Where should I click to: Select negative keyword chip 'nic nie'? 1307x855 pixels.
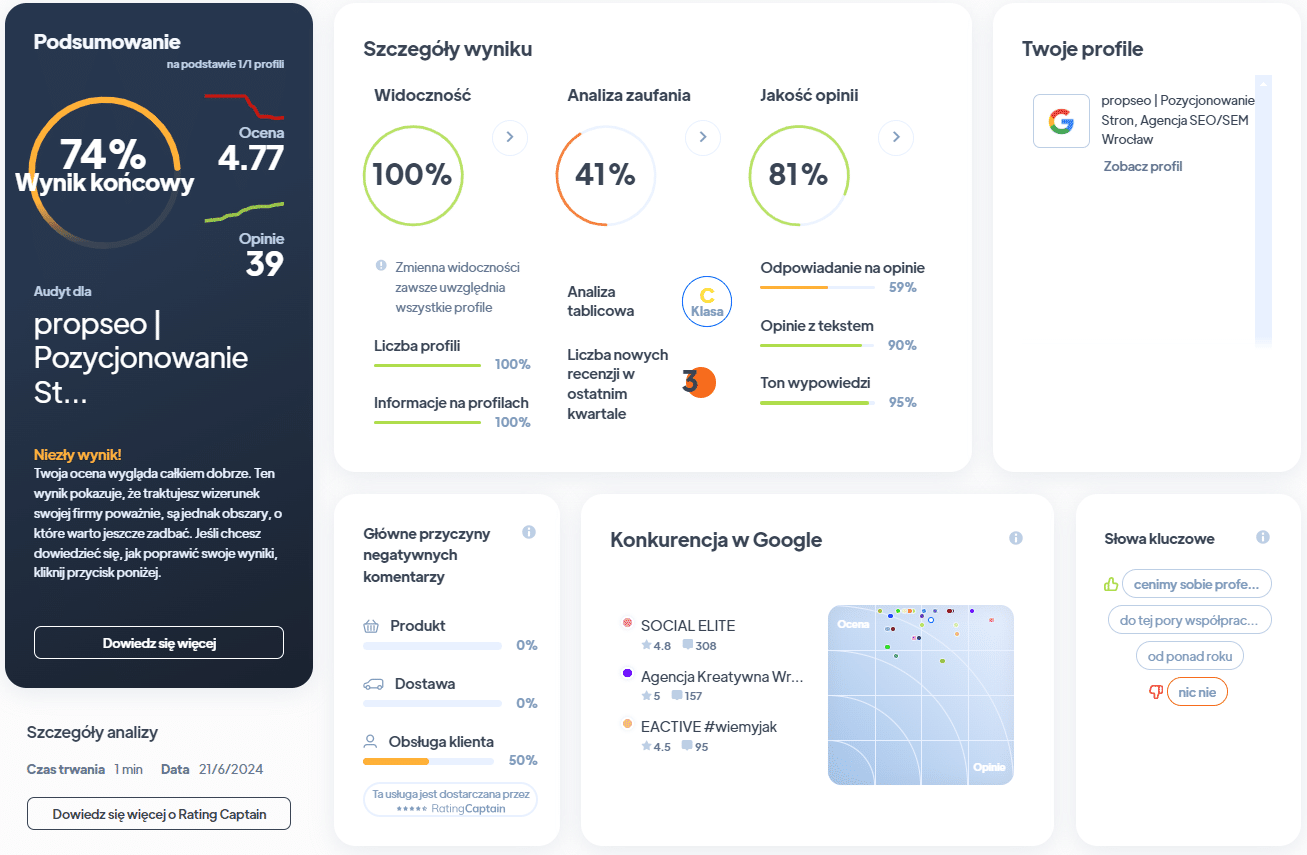1197,692
